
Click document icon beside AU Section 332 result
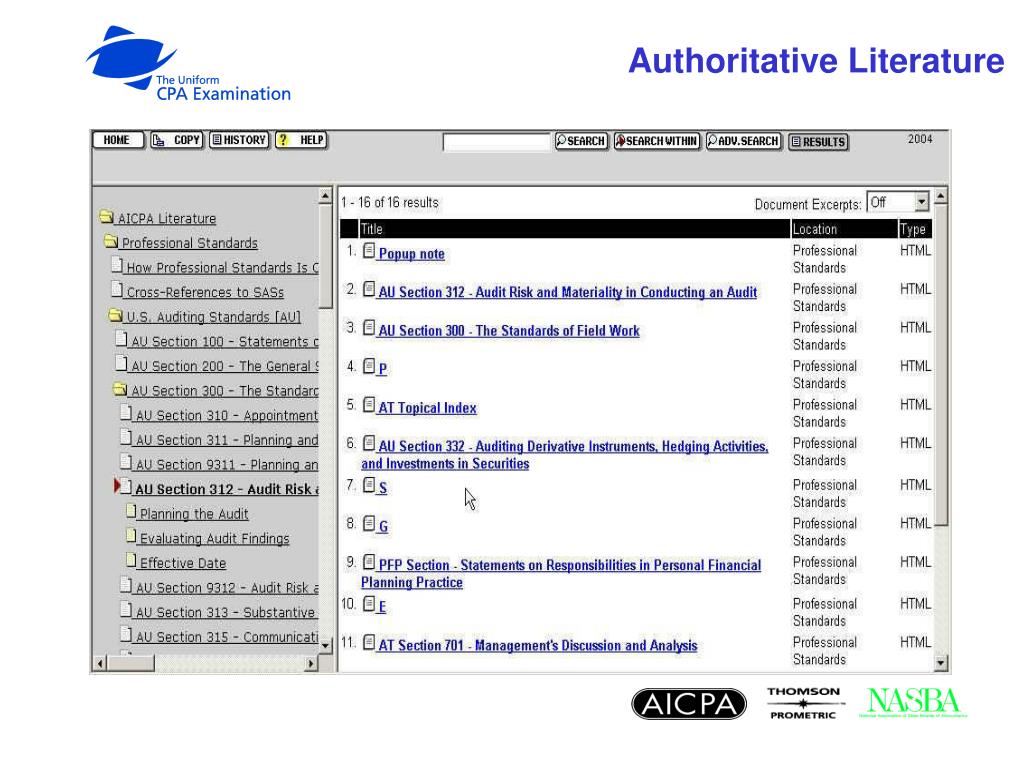369,443
